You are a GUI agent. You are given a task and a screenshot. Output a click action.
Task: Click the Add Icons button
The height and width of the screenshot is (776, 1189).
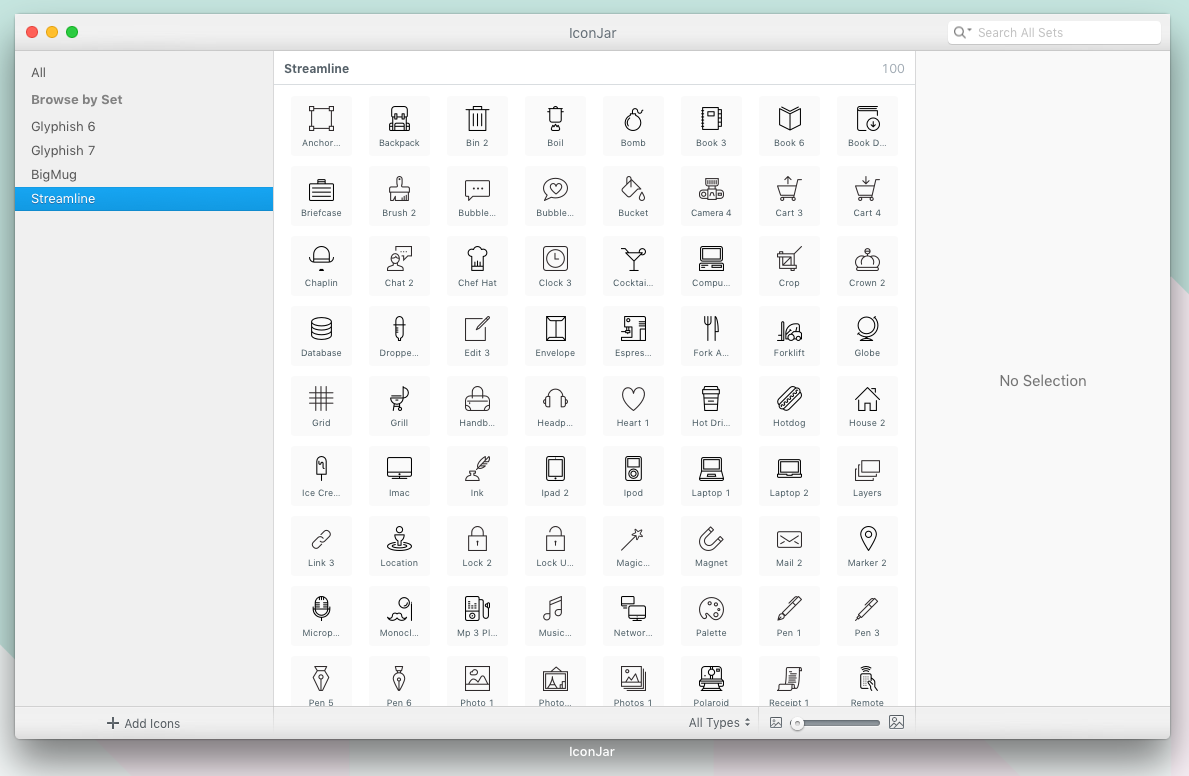pos(143,723)
